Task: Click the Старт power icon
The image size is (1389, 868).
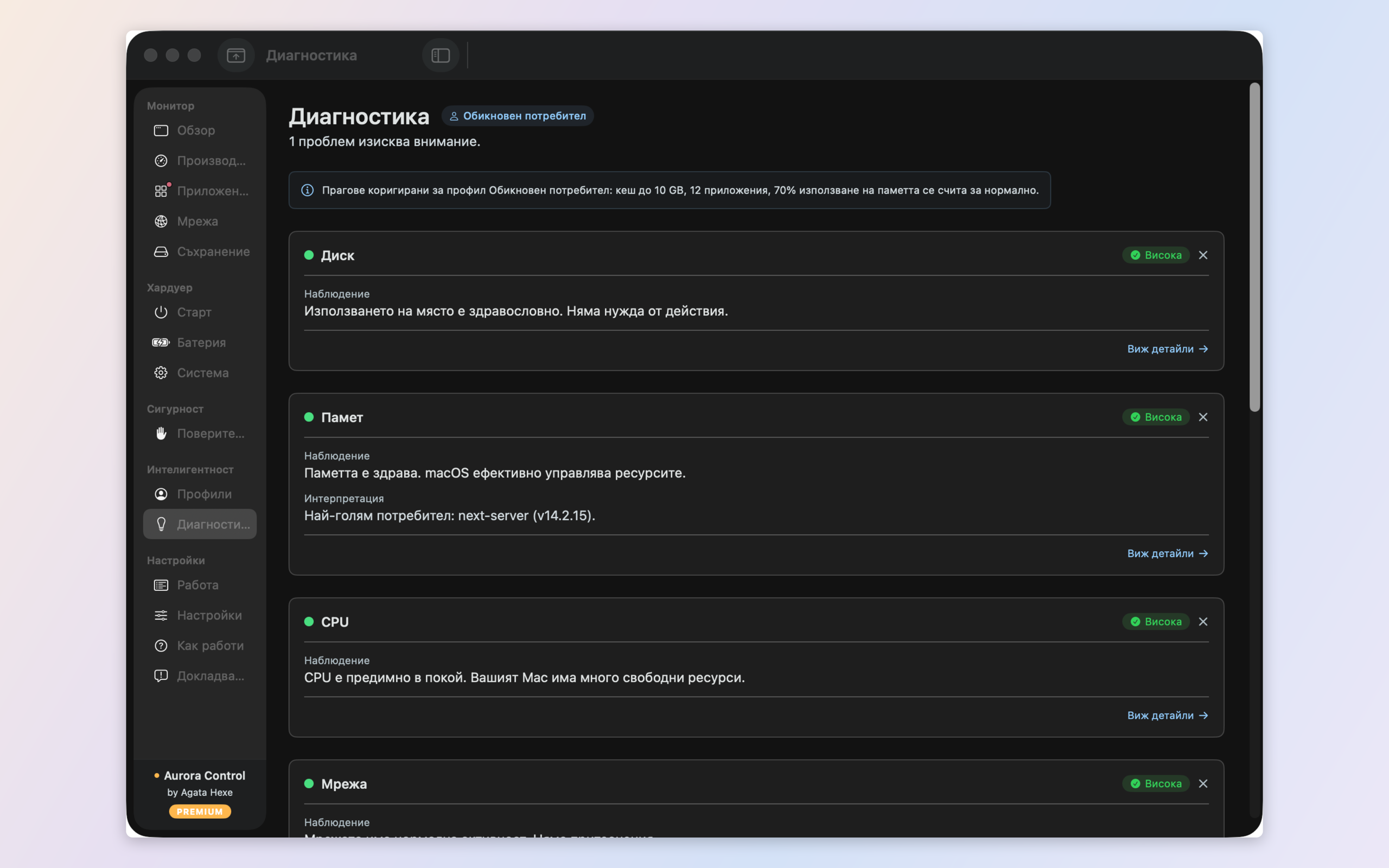Action: [x=161, y=312]
